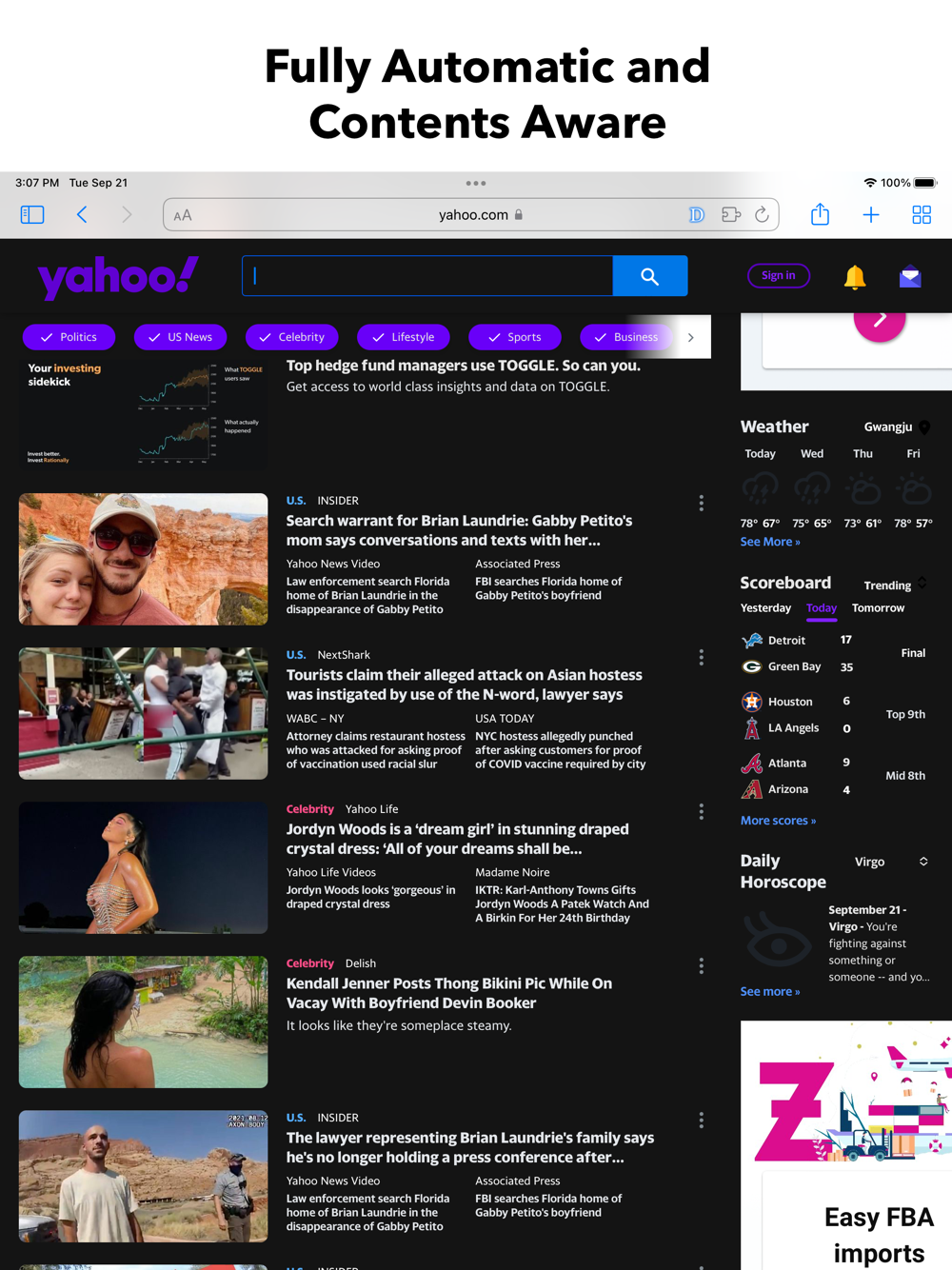
Task: Uncheck the Sports topic filter
Action: [x=514, y=337]
